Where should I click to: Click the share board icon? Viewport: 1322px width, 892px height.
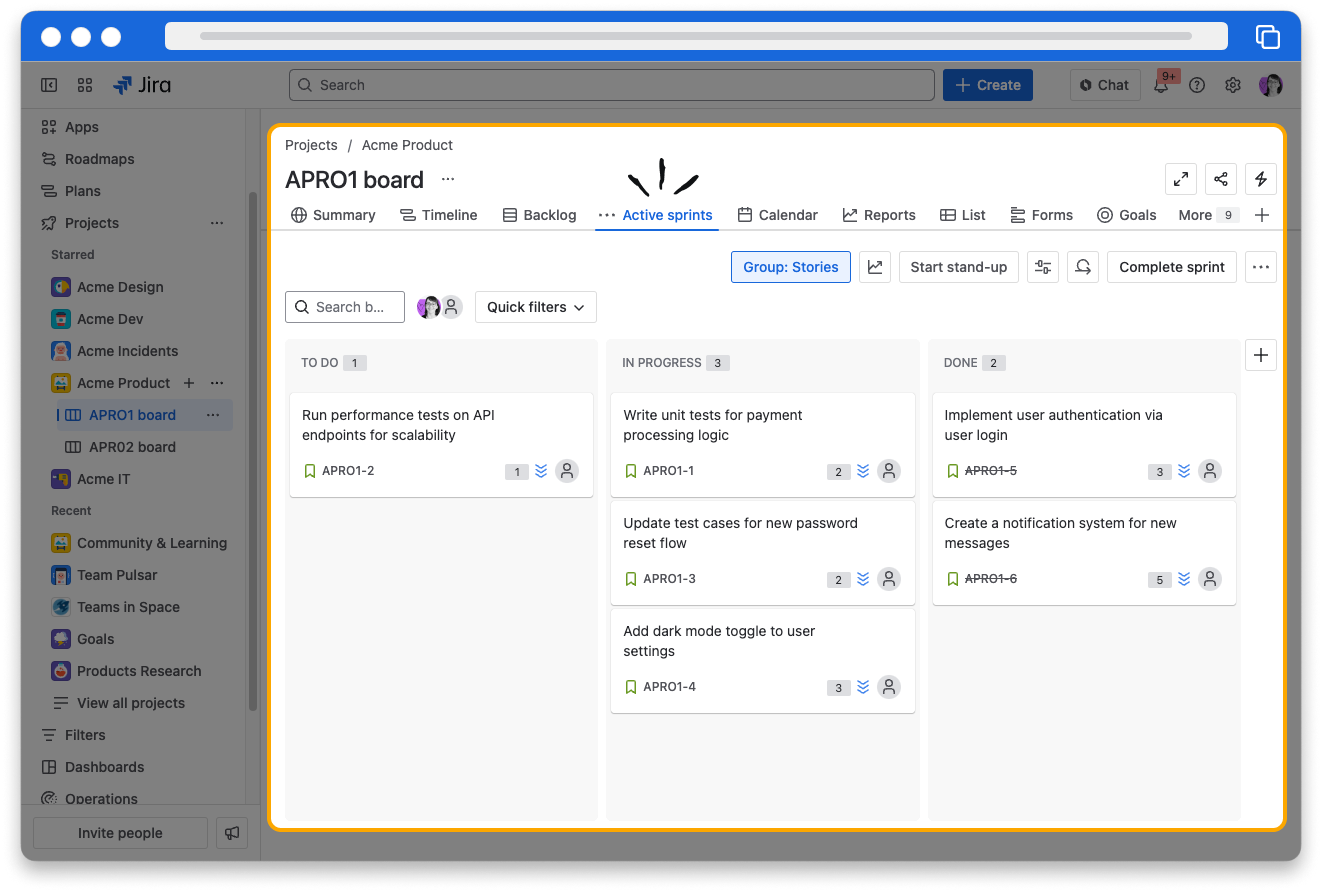pyautogui.click(x=1221, y=179)
